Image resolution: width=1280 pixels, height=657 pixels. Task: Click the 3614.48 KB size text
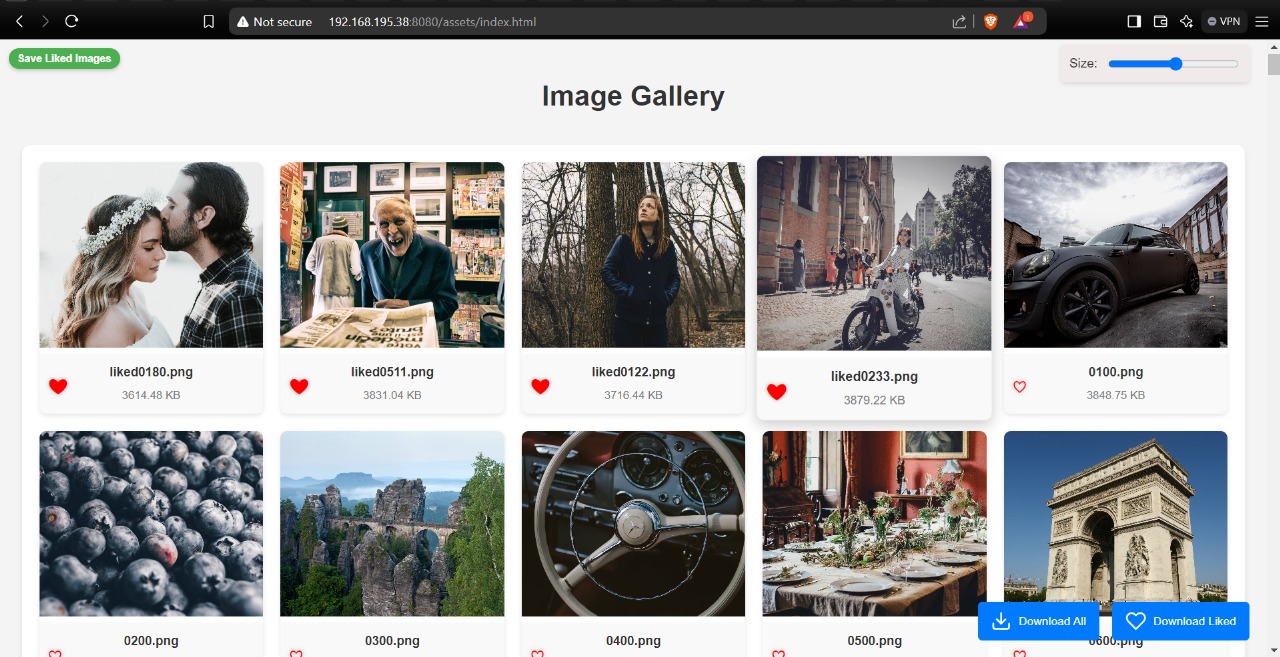[151, 395]
